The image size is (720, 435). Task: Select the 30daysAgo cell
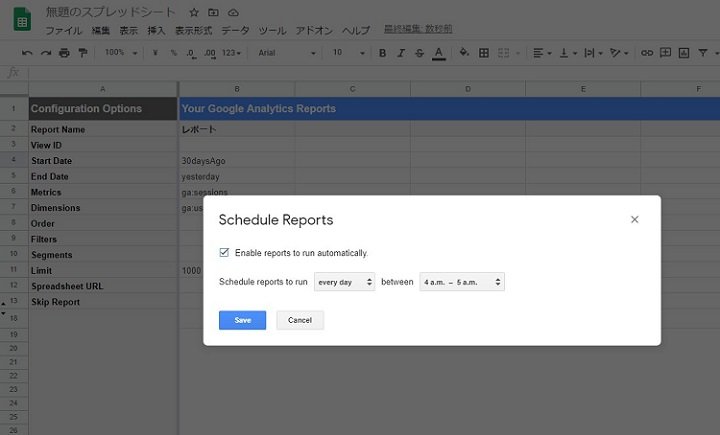[x=237, y=161]
